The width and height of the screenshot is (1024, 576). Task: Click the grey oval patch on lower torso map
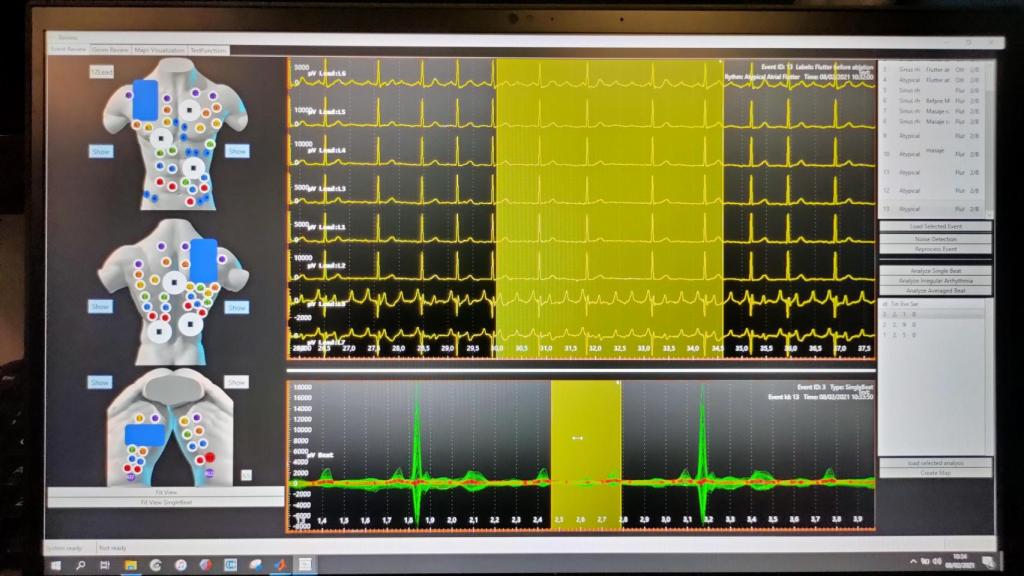[x=173, y=390]
